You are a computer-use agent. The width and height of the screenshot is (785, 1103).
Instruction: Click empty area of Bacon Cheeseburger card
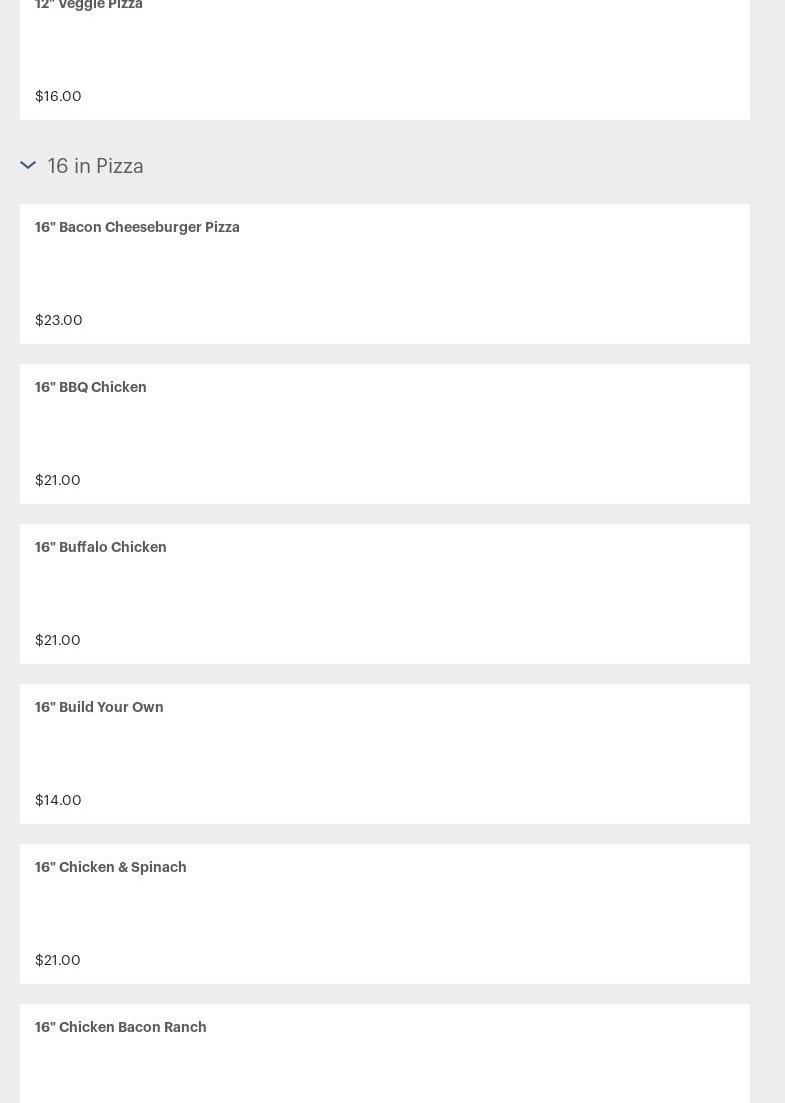385,274
